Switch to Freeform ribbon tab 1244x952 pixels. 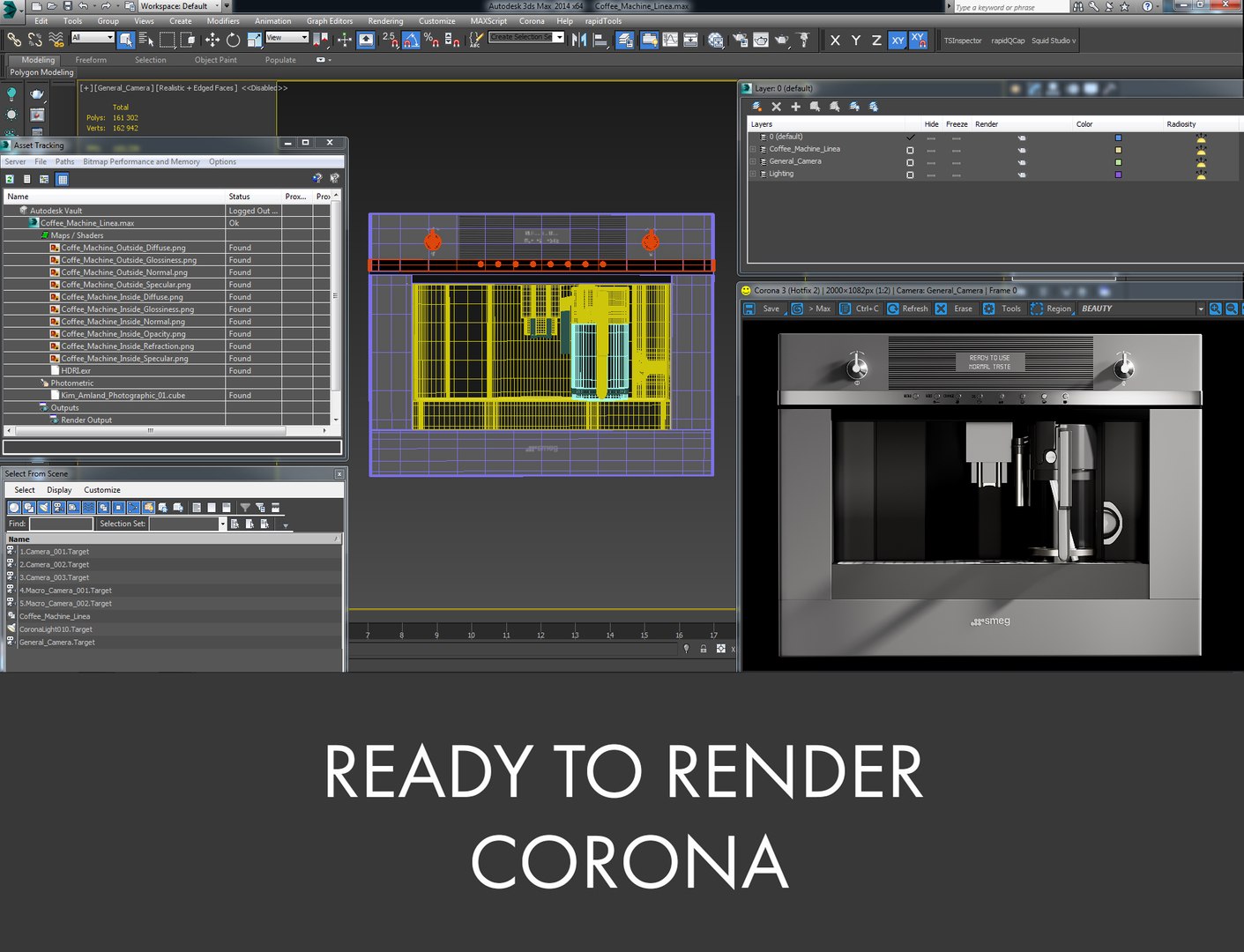click(x=91, y=60)
